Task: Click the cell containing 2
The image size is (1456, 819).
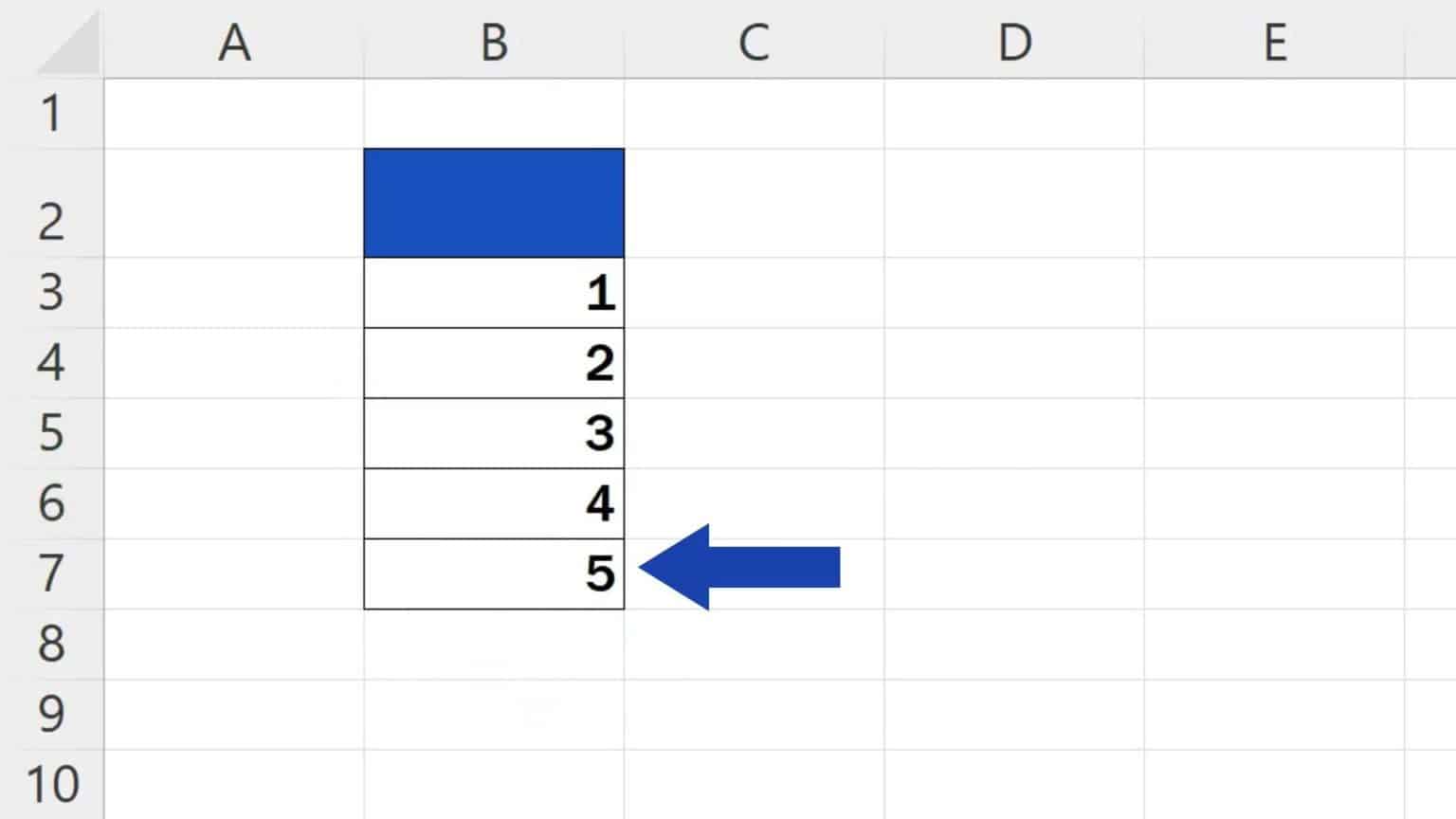Action: tap(494, 363)
